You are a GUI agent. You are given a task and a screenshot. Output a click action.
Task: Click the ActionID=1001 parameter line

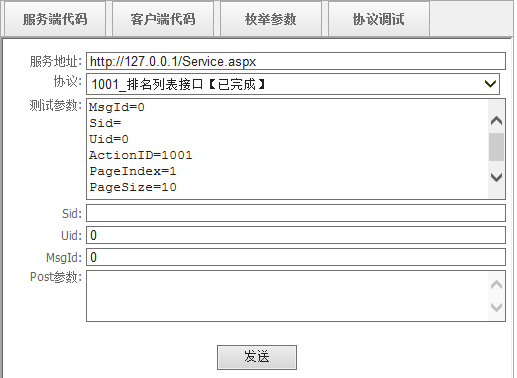[x=141, y=155]
